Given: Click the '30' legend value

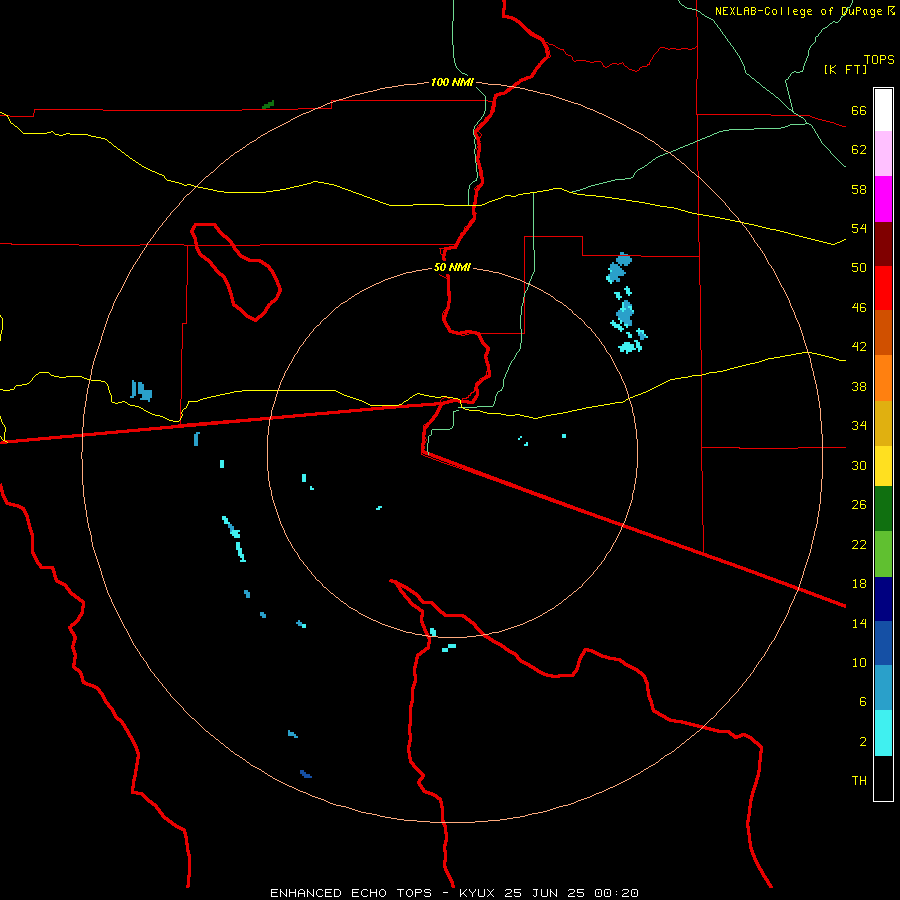Looking at the screenshot, I should click(x=859, y=465).
